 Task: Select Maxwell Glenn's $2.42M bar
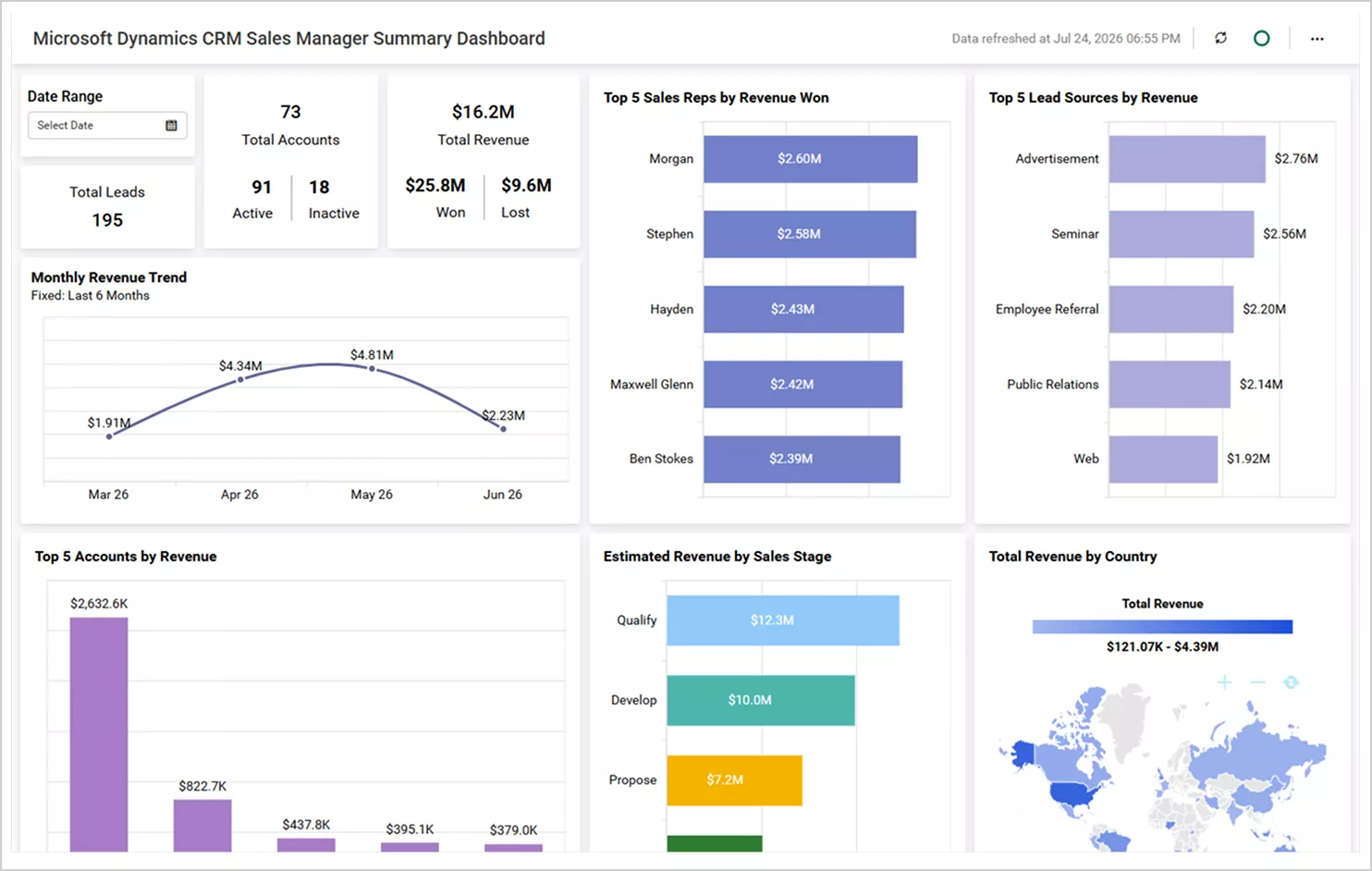[x=802, y=384]
